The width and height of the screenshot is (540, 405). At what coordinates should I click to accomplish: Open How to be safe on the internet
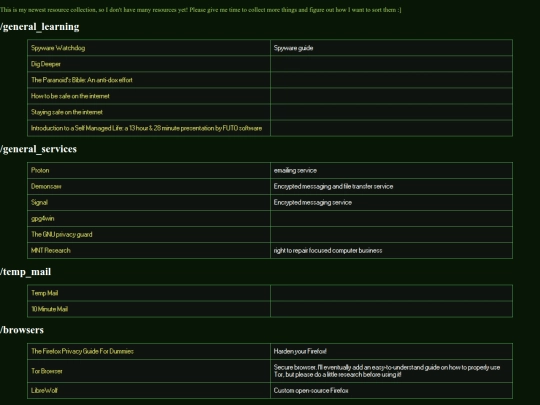(x=70, y=96)
